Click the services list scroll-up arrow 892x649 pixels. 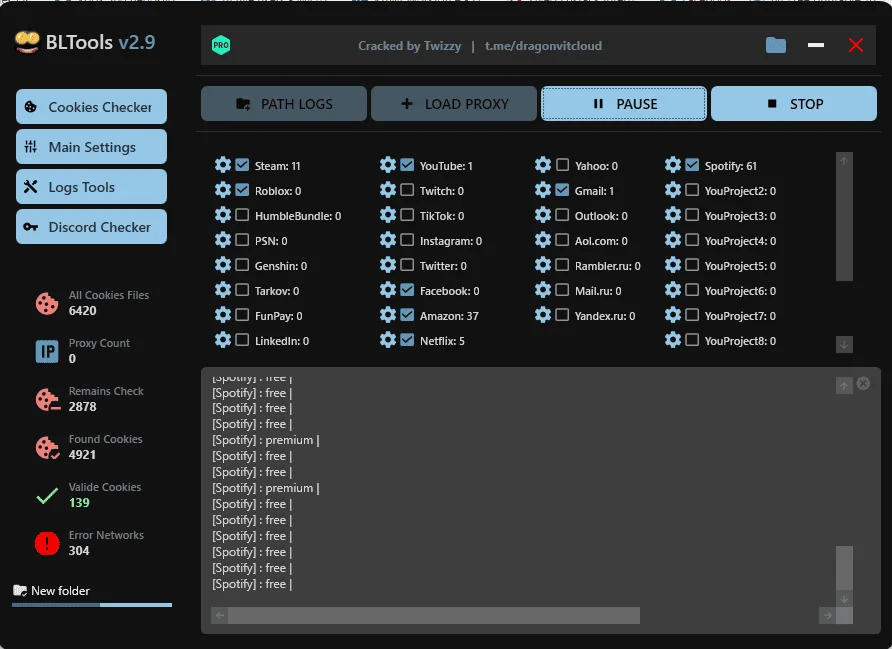click(844, 161)
